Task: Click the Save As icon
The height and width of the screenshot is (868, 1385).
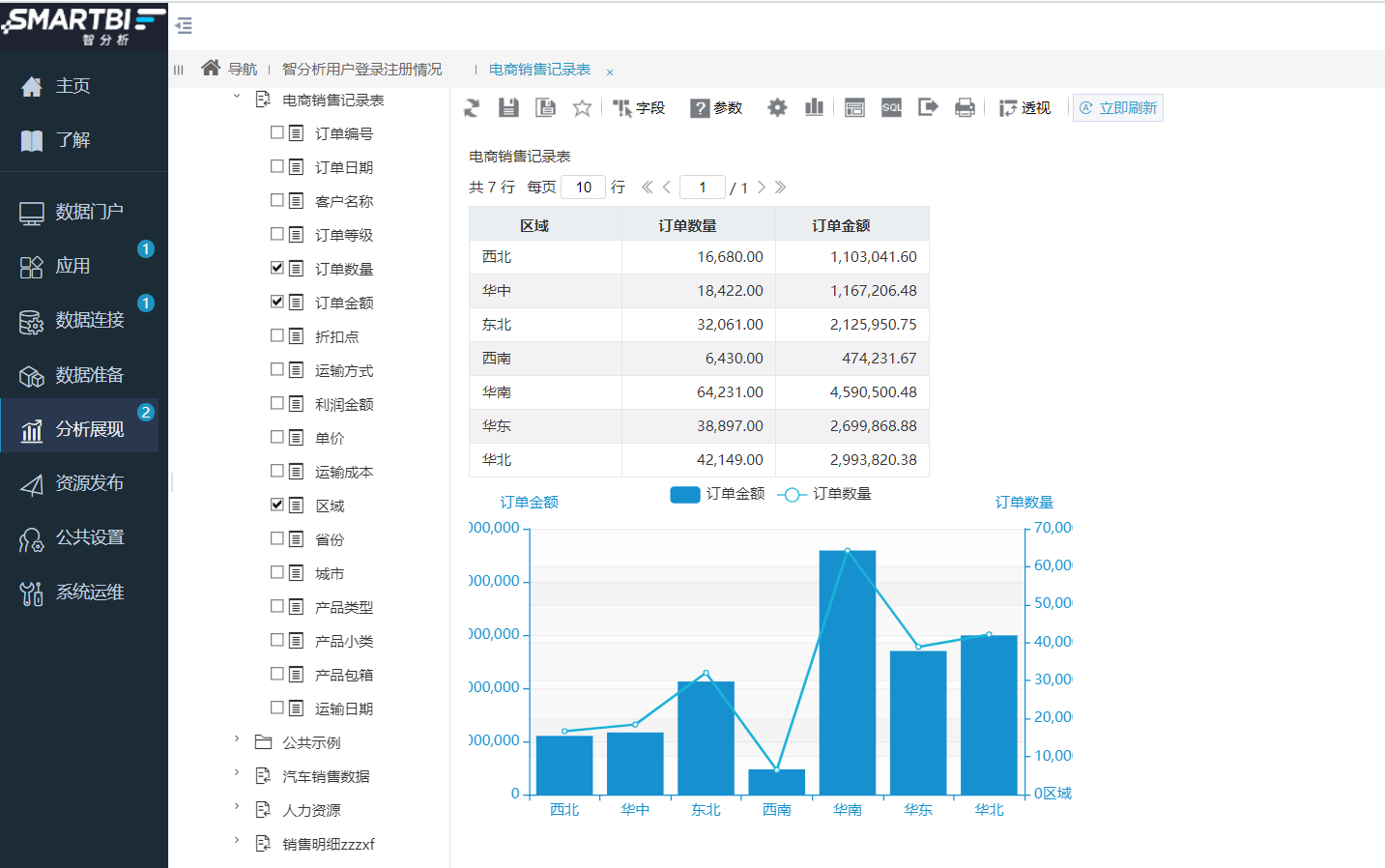Action: pos(545,108)
